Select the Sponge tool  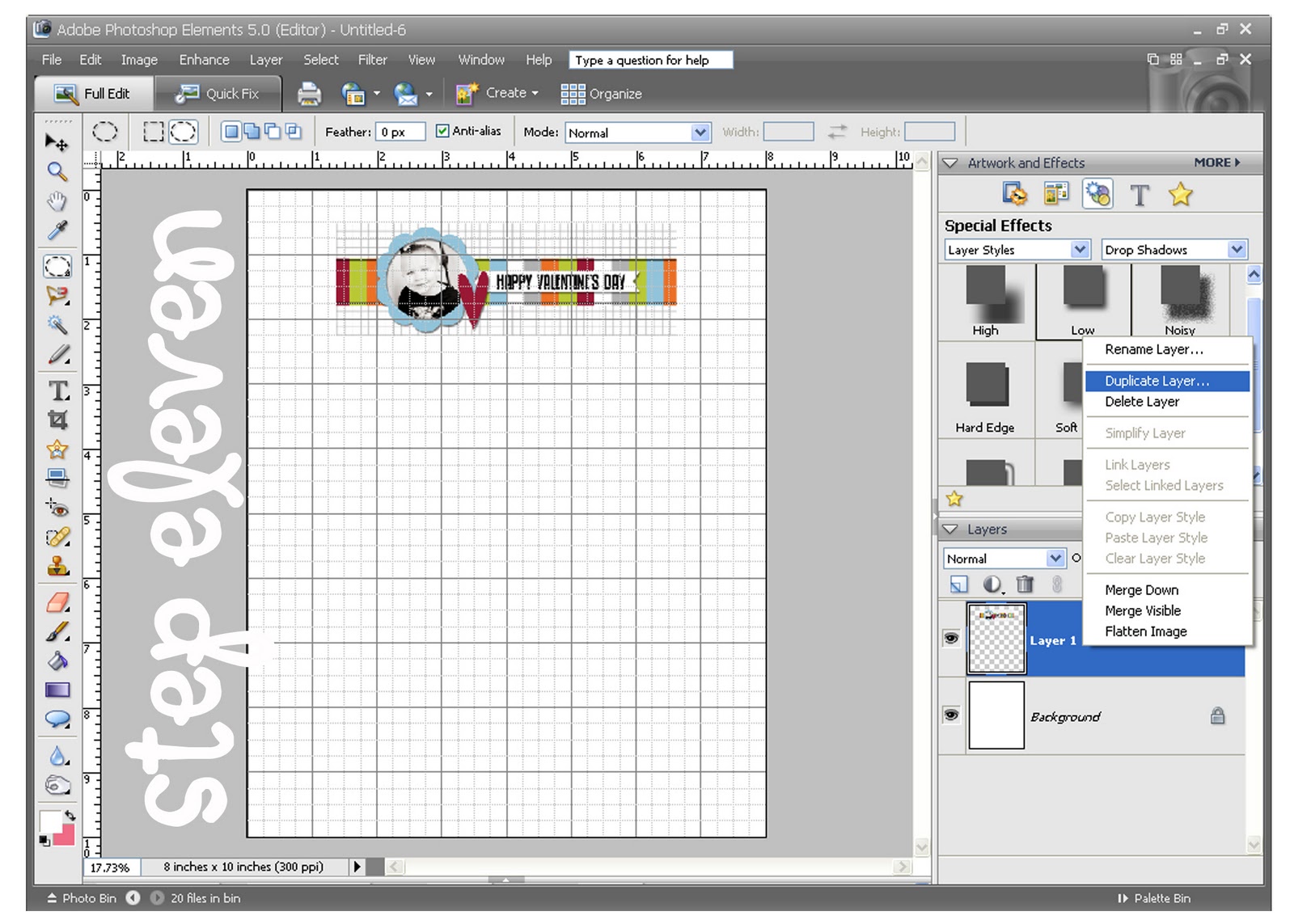pyautogui.click(x=57, y=785)
